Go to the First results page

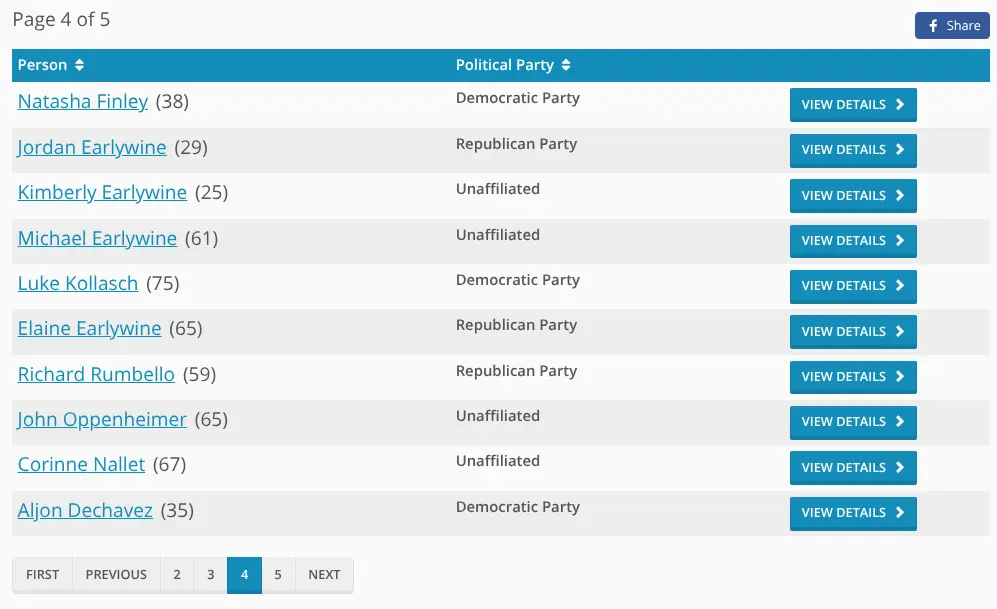43,574
